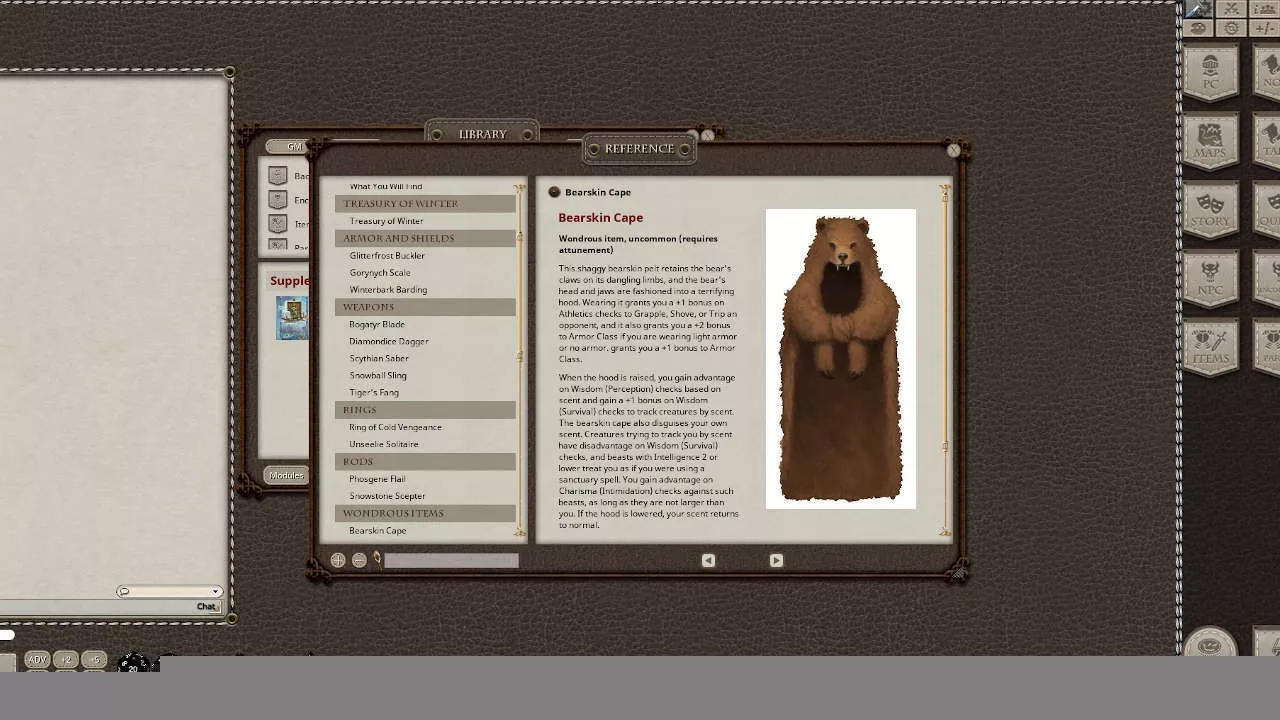Open Treasury of Winter entry
1280x720 pixels.
pos(386,221)
